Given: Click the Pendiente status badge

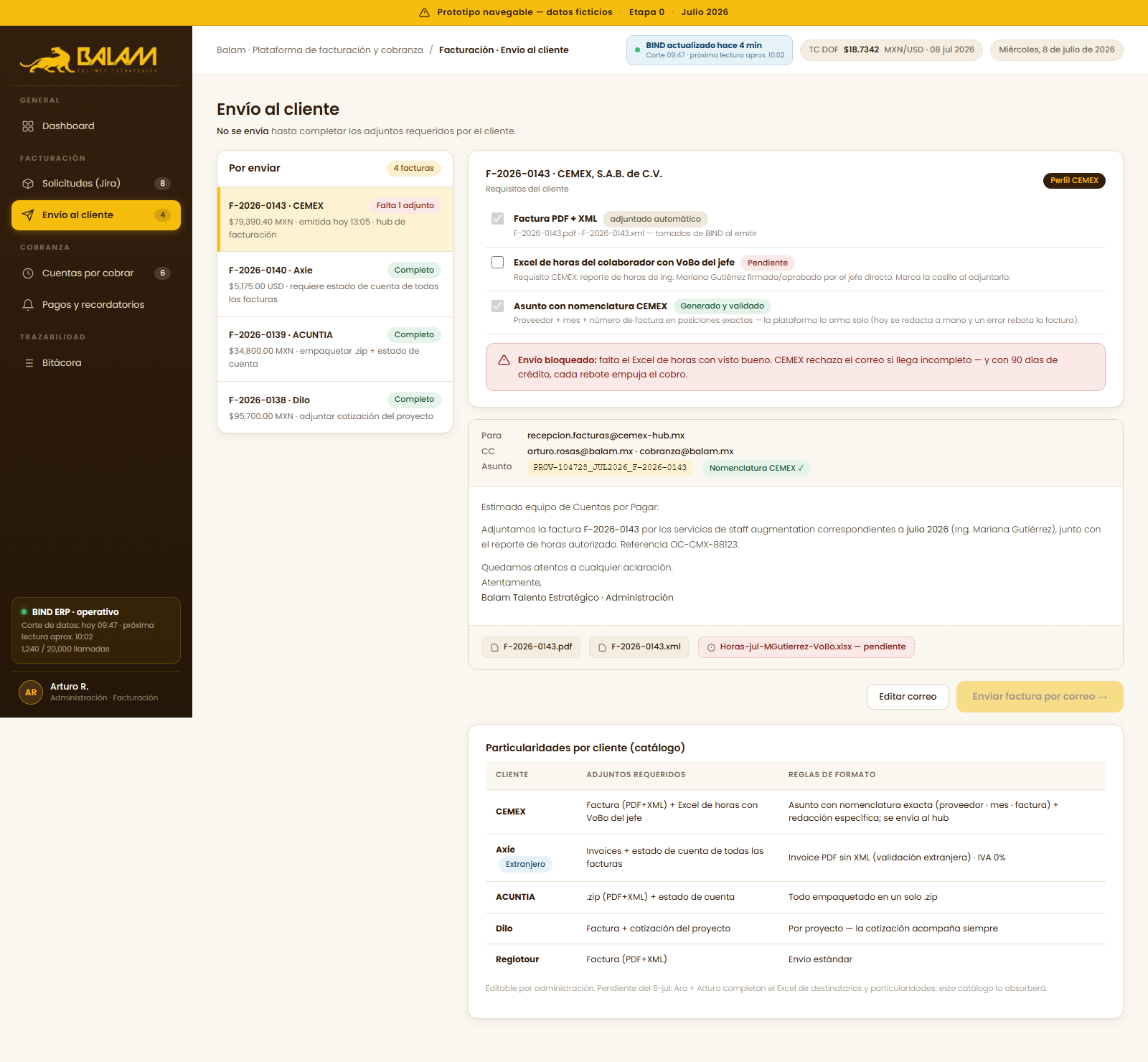Looking at the screenshot, I should [x=768, y=263].
